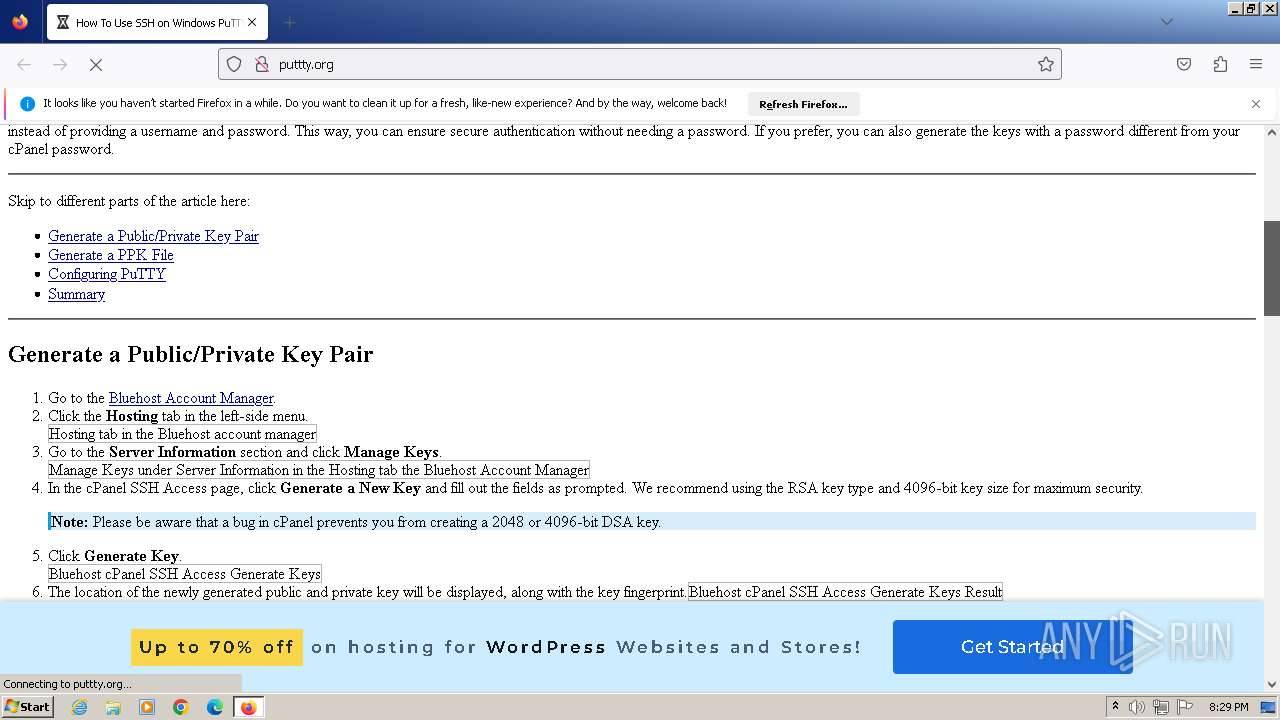Open the Bluehost Account Manager link
This screenshot has height=720, width=1280.
coord(191,398)
